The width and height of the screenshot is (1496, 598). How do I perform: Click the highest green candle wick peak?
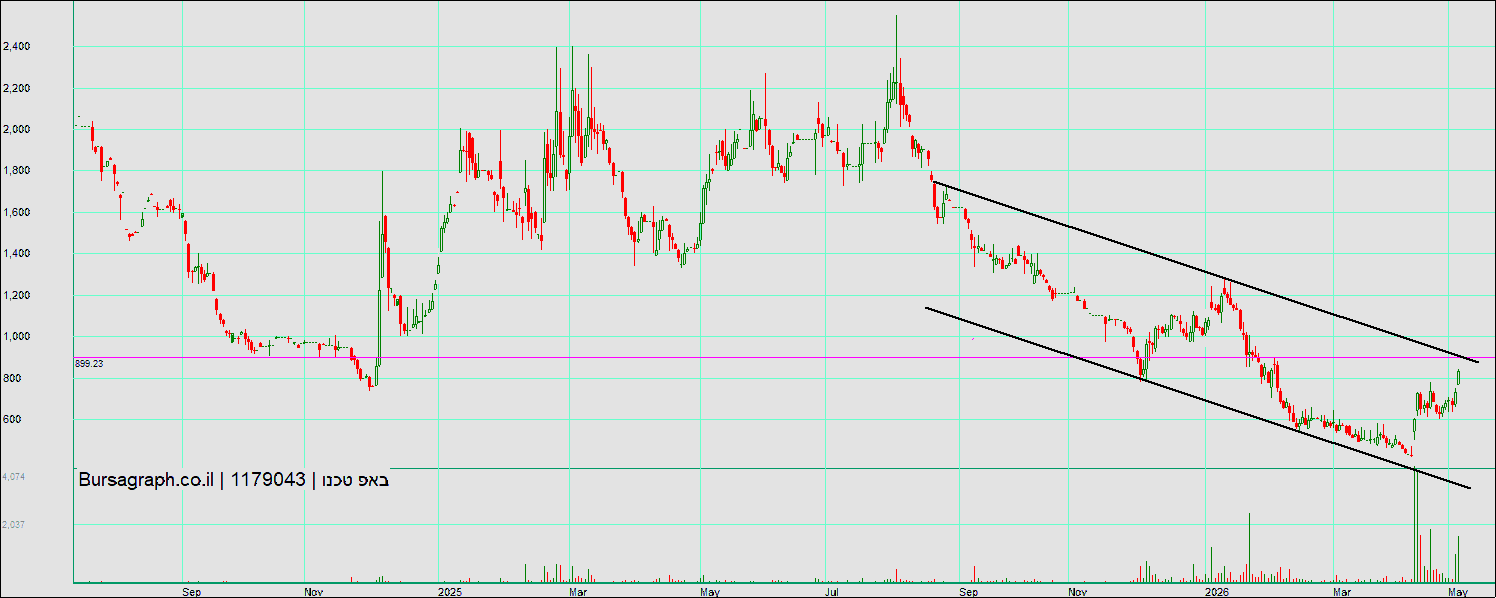(x=896, y=18)
